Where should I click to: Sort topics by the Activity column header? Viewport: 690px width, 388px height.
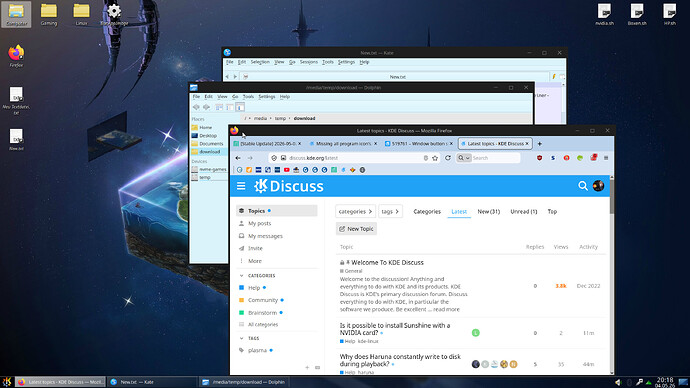pyautogui.click(x=588, y=247)
